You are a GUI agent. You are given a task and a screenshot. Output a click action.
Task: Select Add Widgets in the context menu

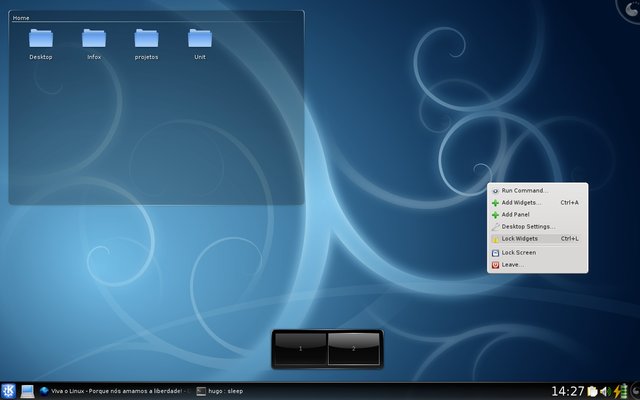coord(537,202)
